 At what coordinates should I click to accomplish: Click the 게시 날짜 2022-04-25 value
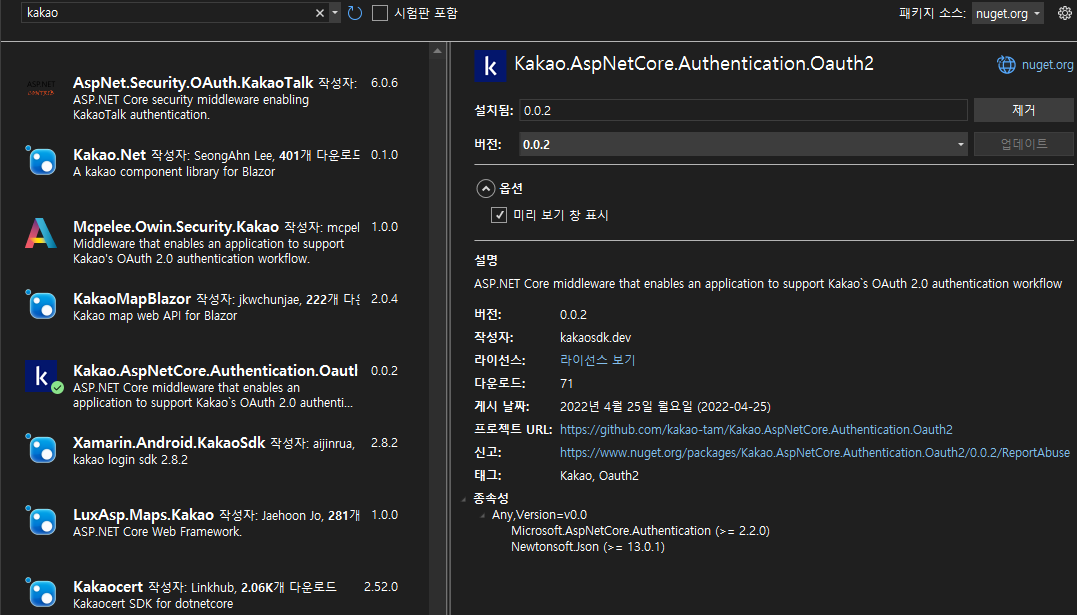(x=665, y=407)
